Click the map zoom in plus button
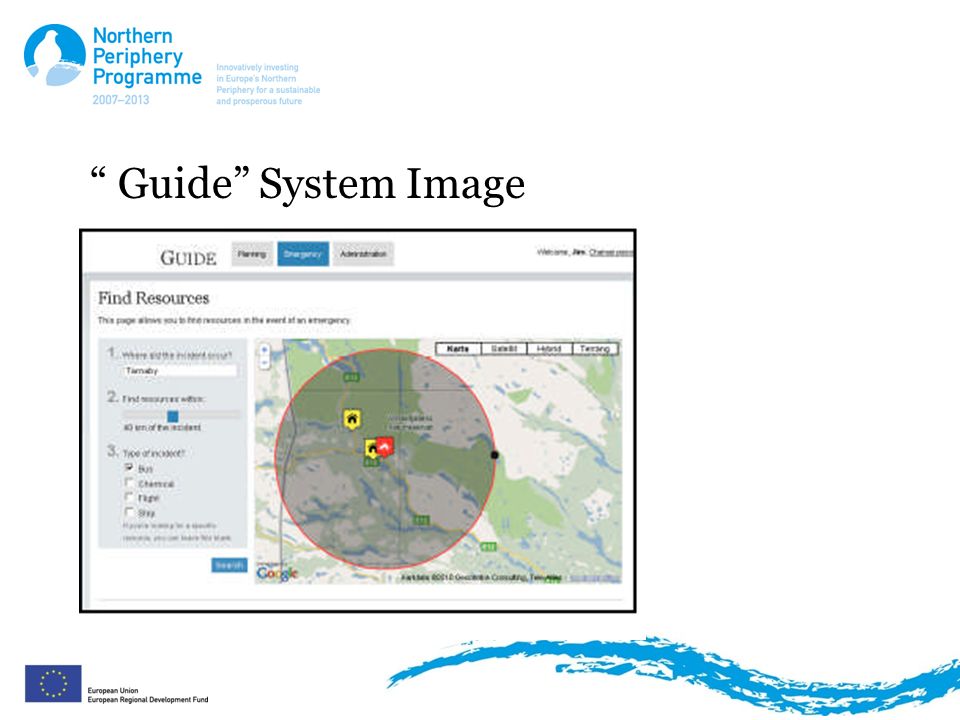The height and width of the screenshot is (720, 960). [264, 350]
